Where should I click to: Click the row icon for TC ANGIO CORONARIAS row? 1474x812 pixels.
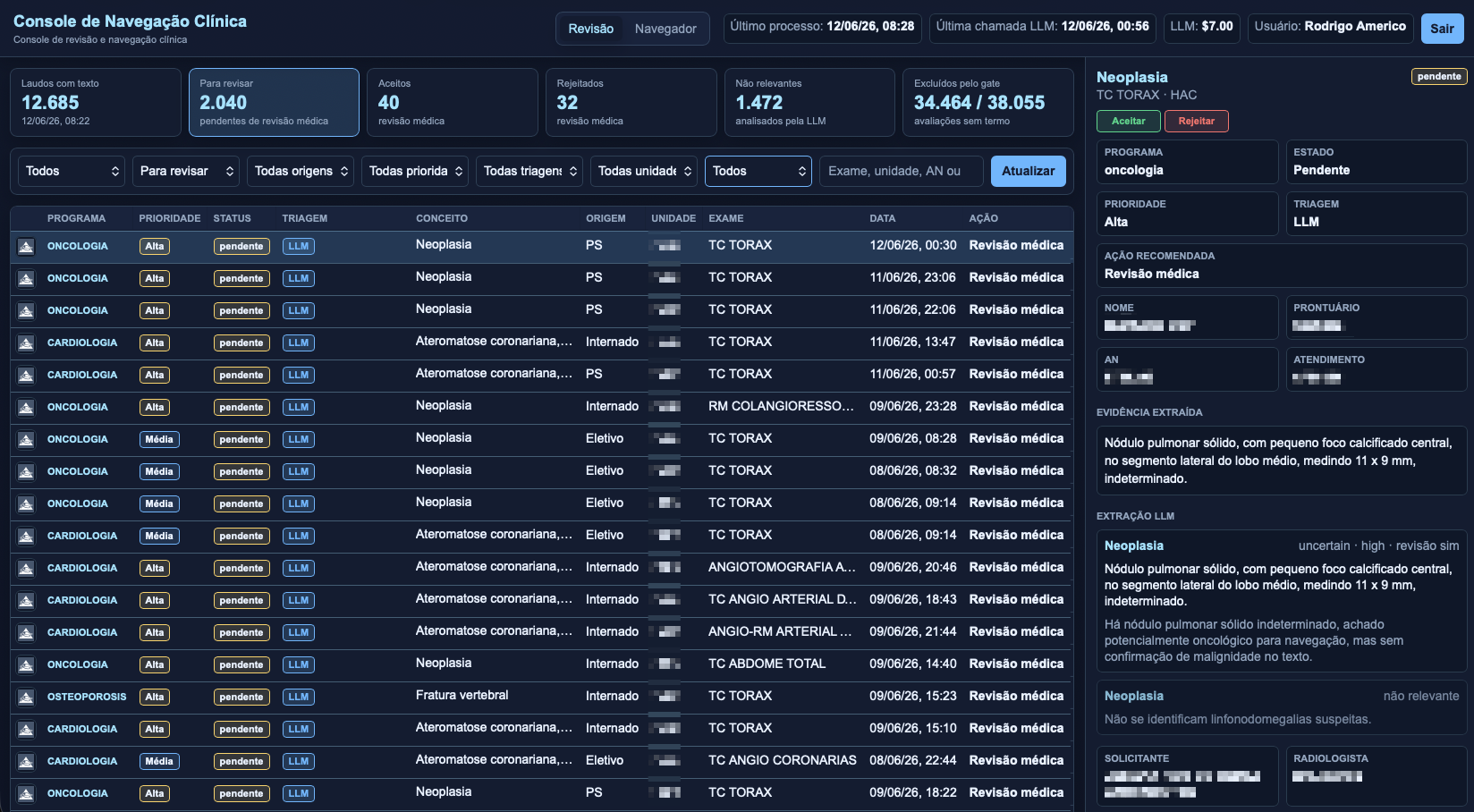[x=26, y=761]
